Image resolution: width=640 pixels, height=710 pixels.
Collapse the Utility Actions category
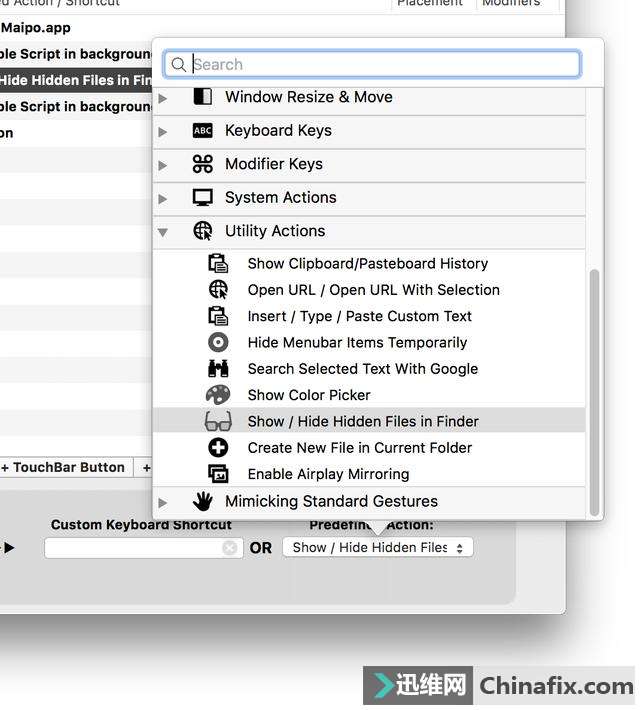click(163, 232)
